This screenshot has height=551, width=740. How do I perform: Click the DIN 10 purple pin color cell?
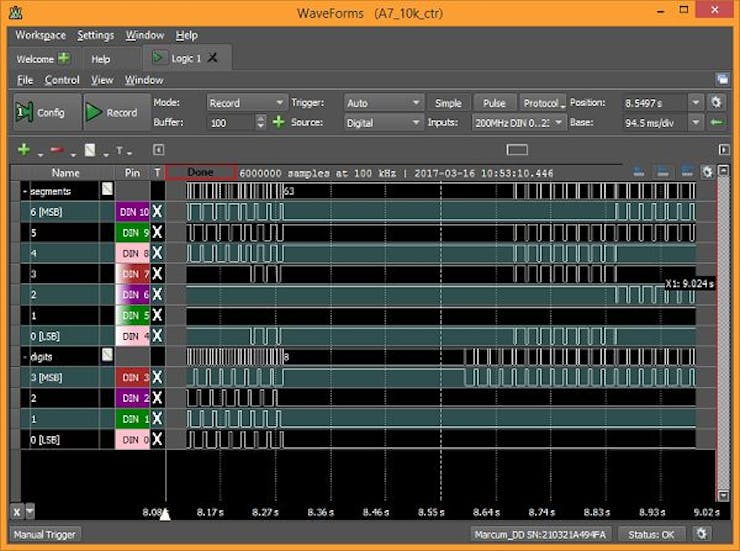(133, 212)
